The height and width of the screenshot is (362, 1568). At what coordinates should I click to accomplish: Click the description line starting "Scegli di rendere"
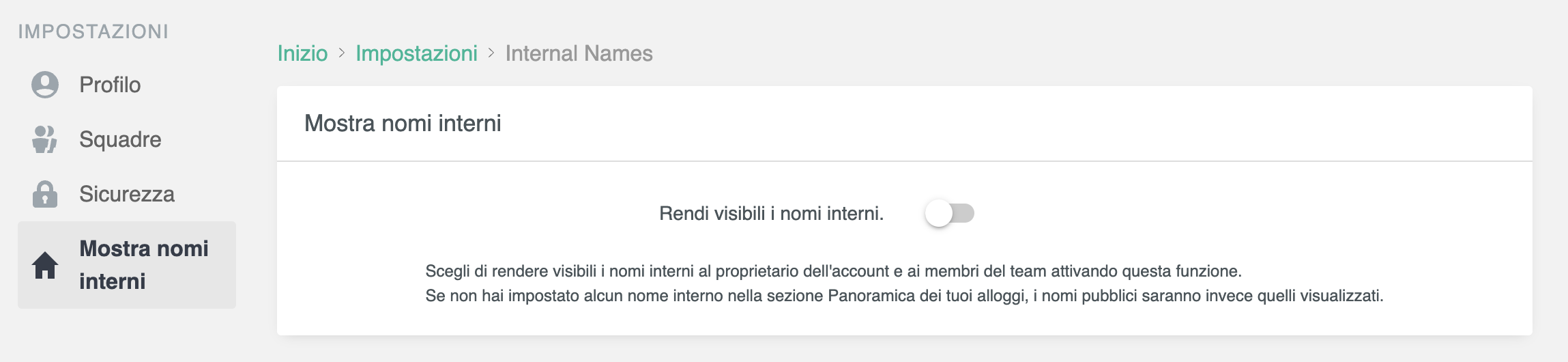coord(833,271)
